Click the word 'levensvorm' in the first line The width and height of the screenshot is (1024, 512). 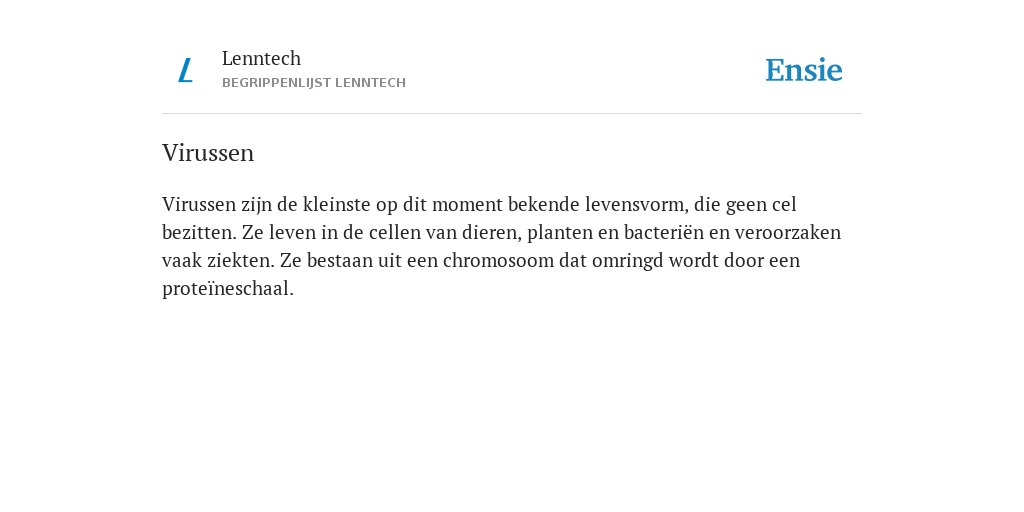(x=634, y=204)
